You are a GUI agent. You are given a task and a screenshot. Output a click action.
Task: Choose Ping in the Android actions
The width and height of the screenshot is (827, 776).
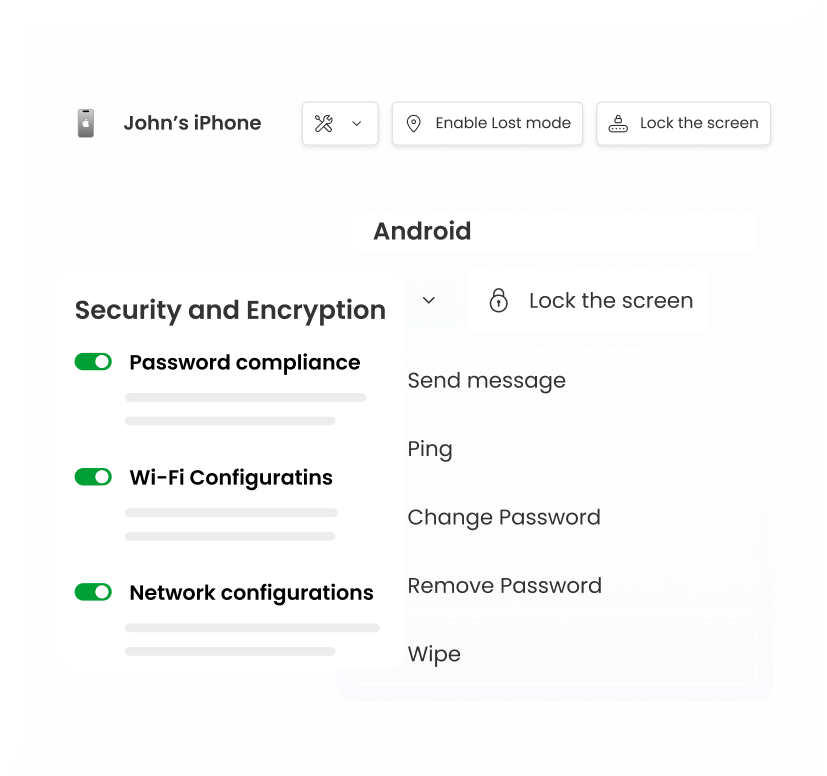(x=430, y=449)
